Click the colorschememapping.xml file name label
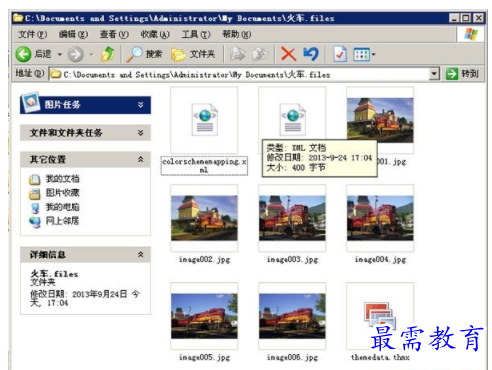Screen dimensions: 492x370 pos(204,166)
